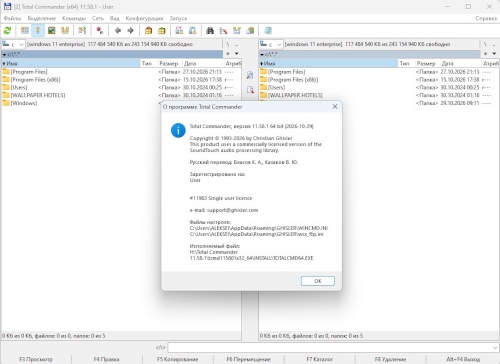Click the right panel c:\*.* path bar
This screenshot has height=364, width=500.
pyautogui.click(x=370, y=54)
